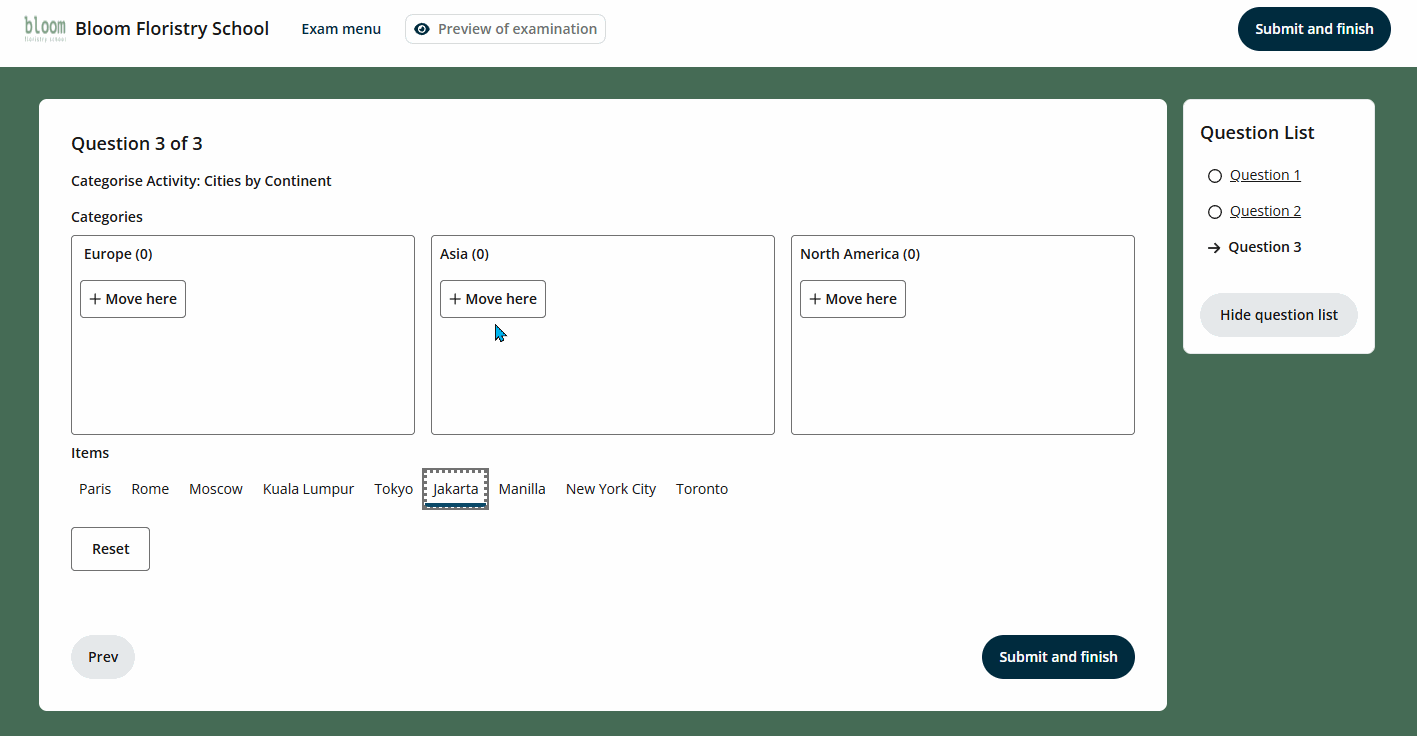Click the status circle beside Question 2
1417x736 pixels.
click(1215, 212)
